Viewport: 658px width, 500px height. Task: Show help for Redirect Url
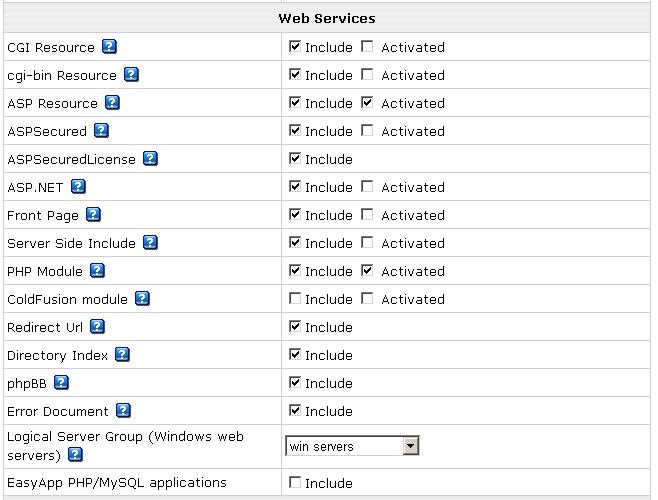click(x=97, y=327)
